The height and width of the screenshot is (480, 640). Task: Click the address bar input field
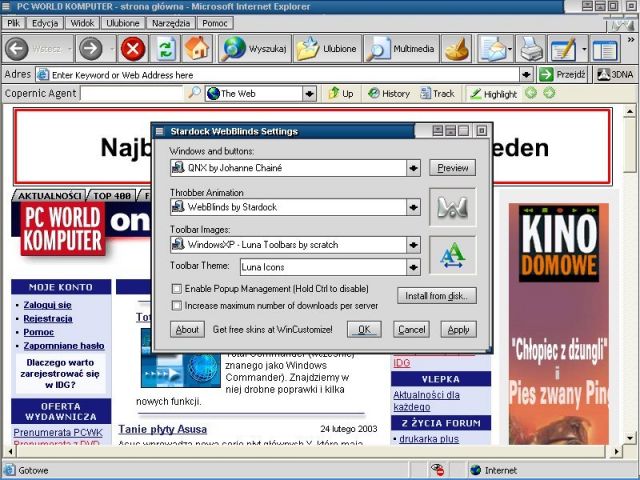(278, 75)
